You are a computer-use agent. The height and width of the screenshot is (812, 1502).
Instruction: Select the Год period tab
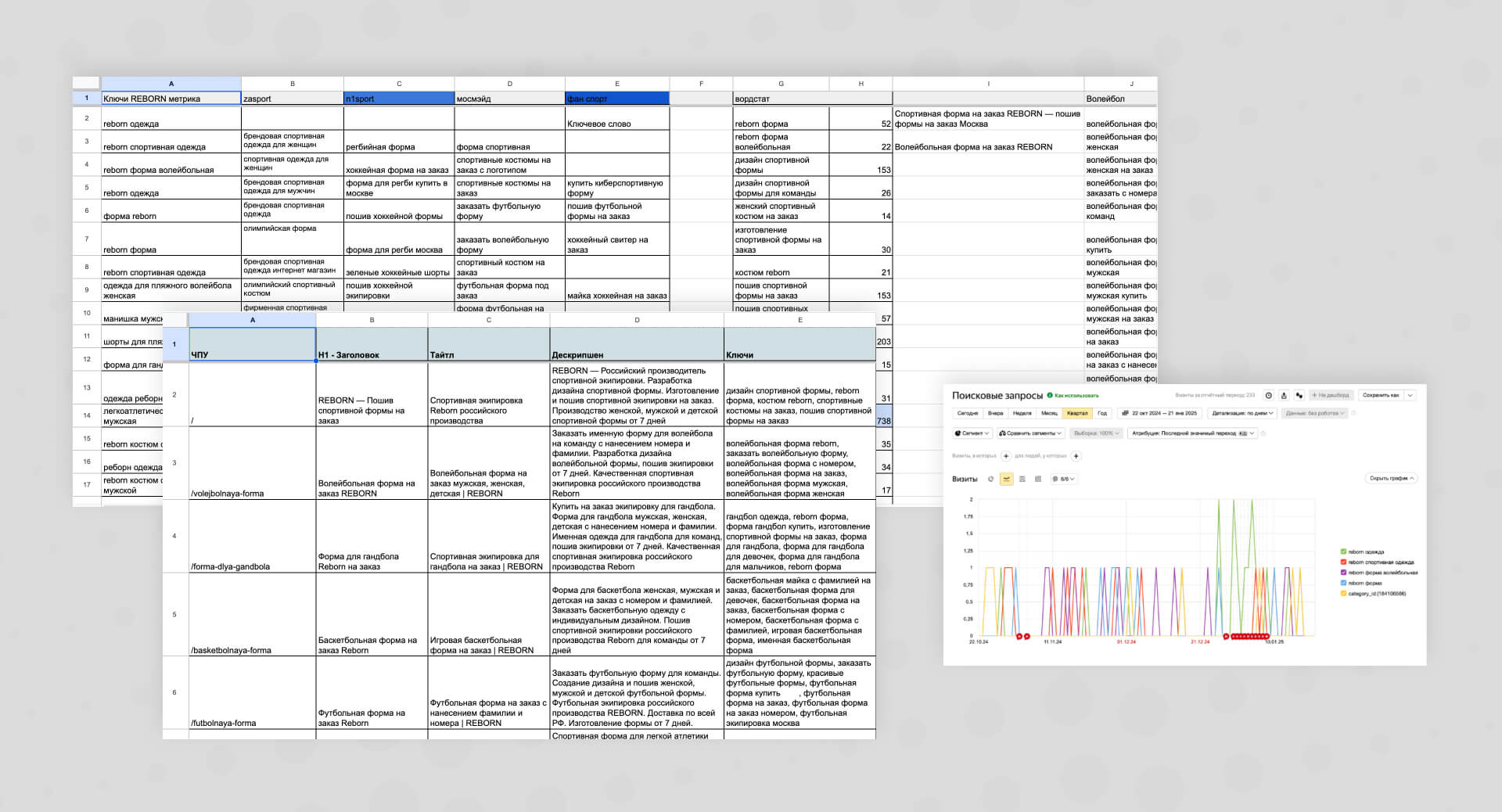(x=1102, y=413)
